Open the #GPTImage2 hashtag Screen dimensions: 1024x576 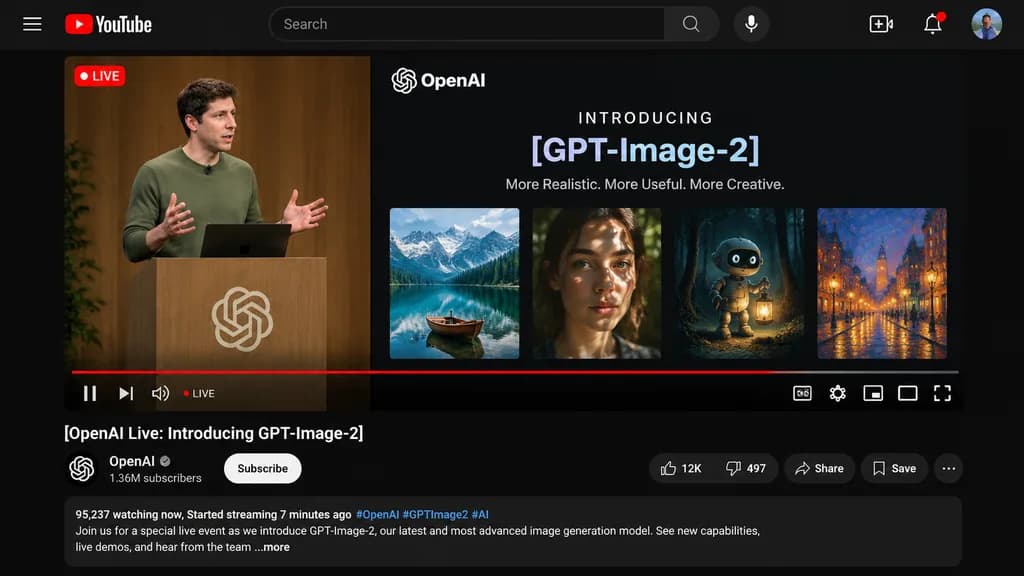436,515
